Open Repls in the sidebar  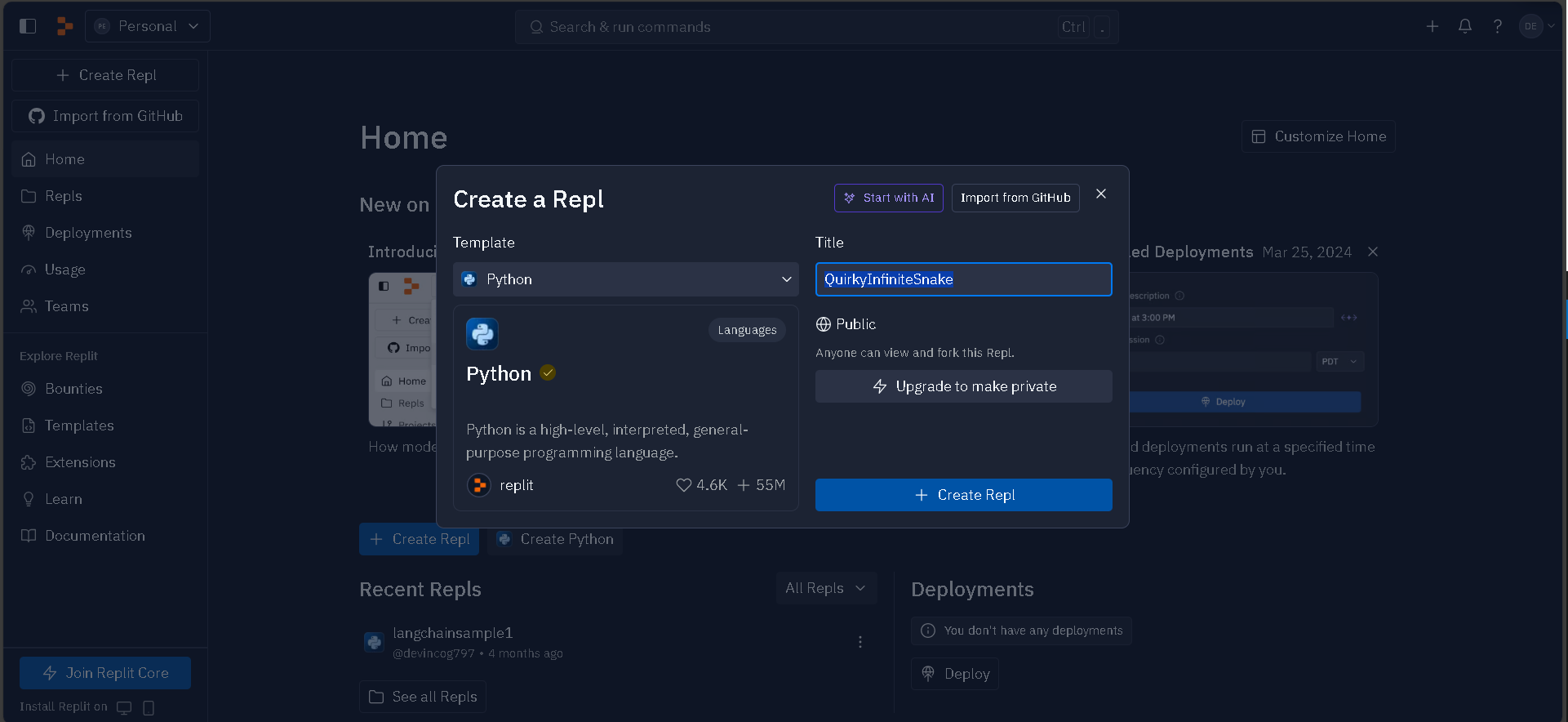point(105,196)
